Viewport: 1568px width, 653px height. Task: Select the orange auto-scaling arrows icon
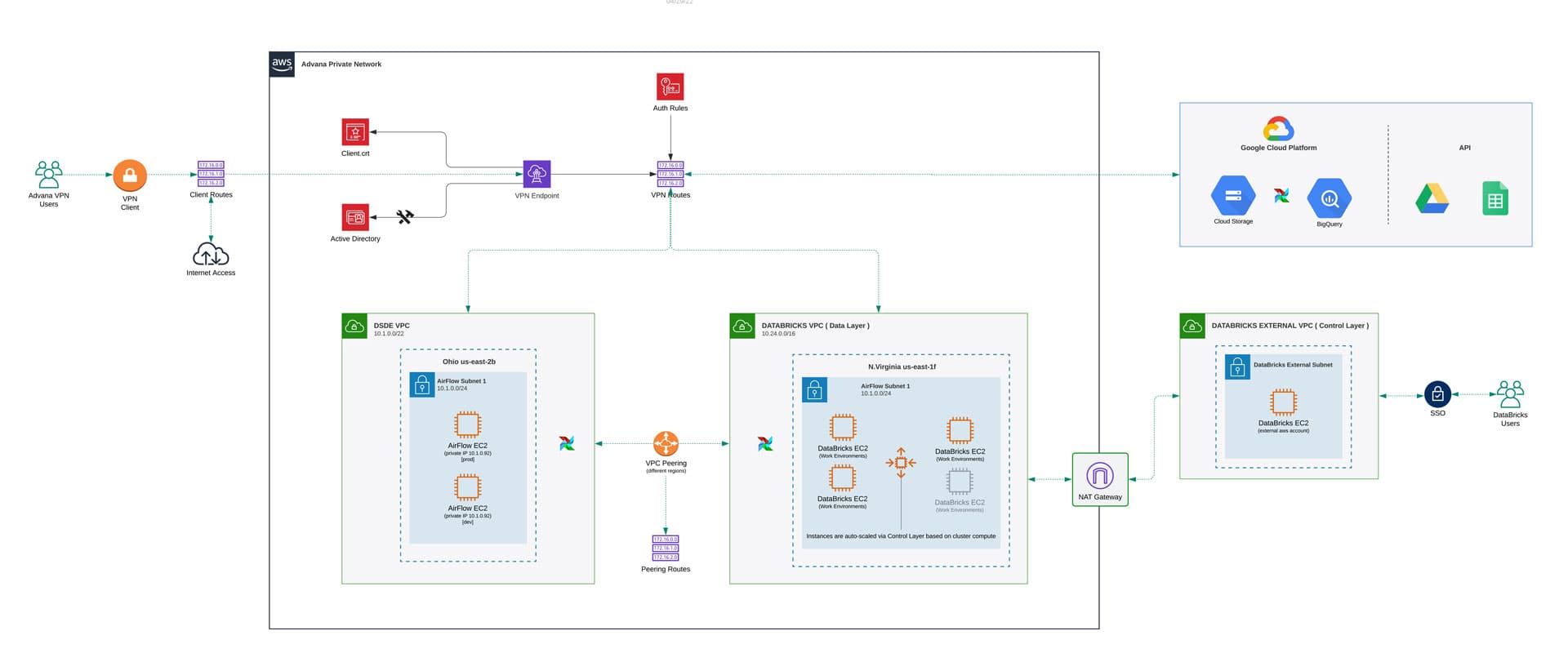tap(901, 463)
